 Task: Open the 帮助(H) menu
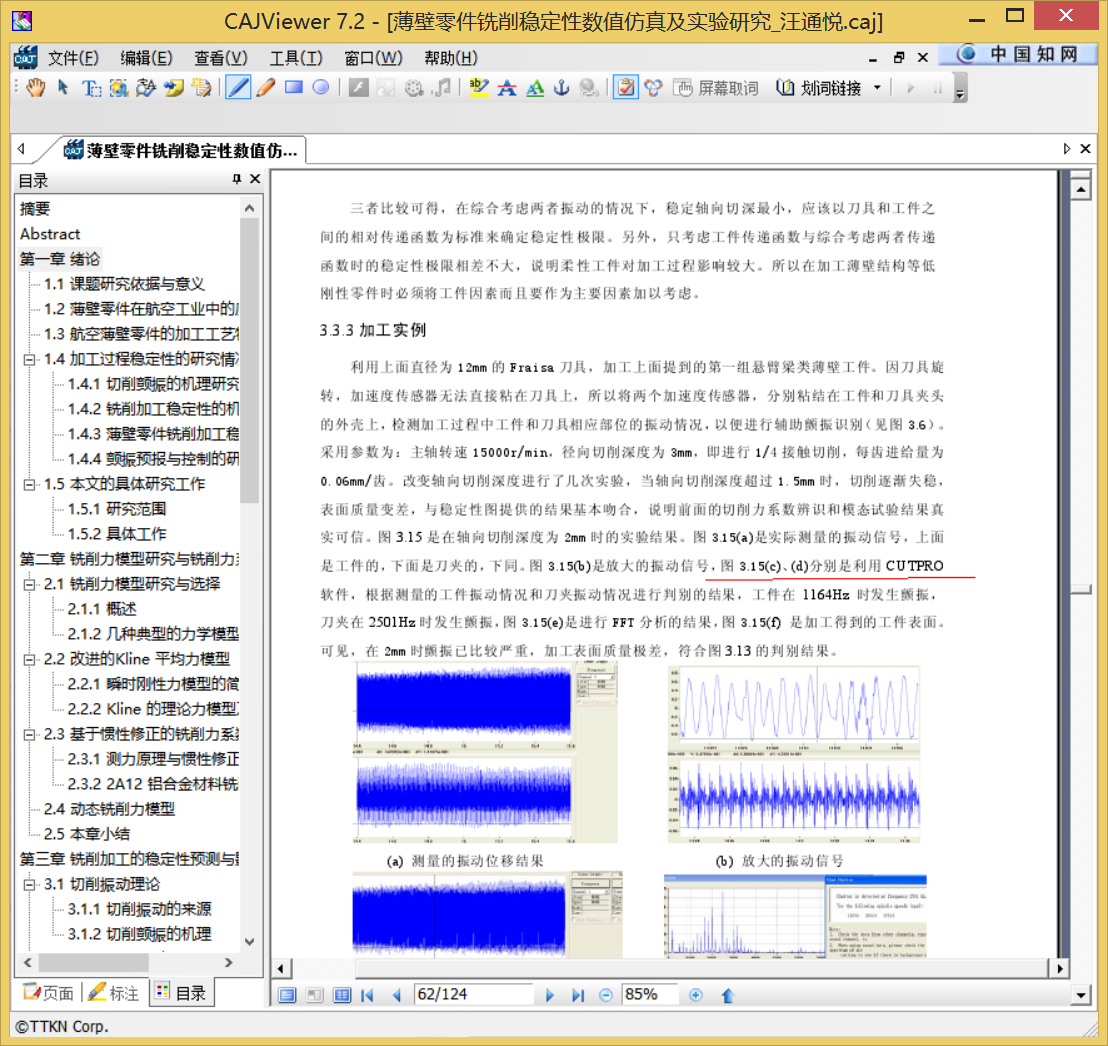coord(451,58)
